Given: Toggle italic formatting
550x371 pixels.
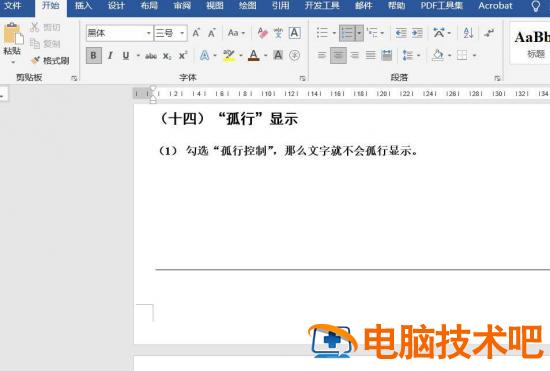Looking at the screenshot, I should tap(110, 55).
